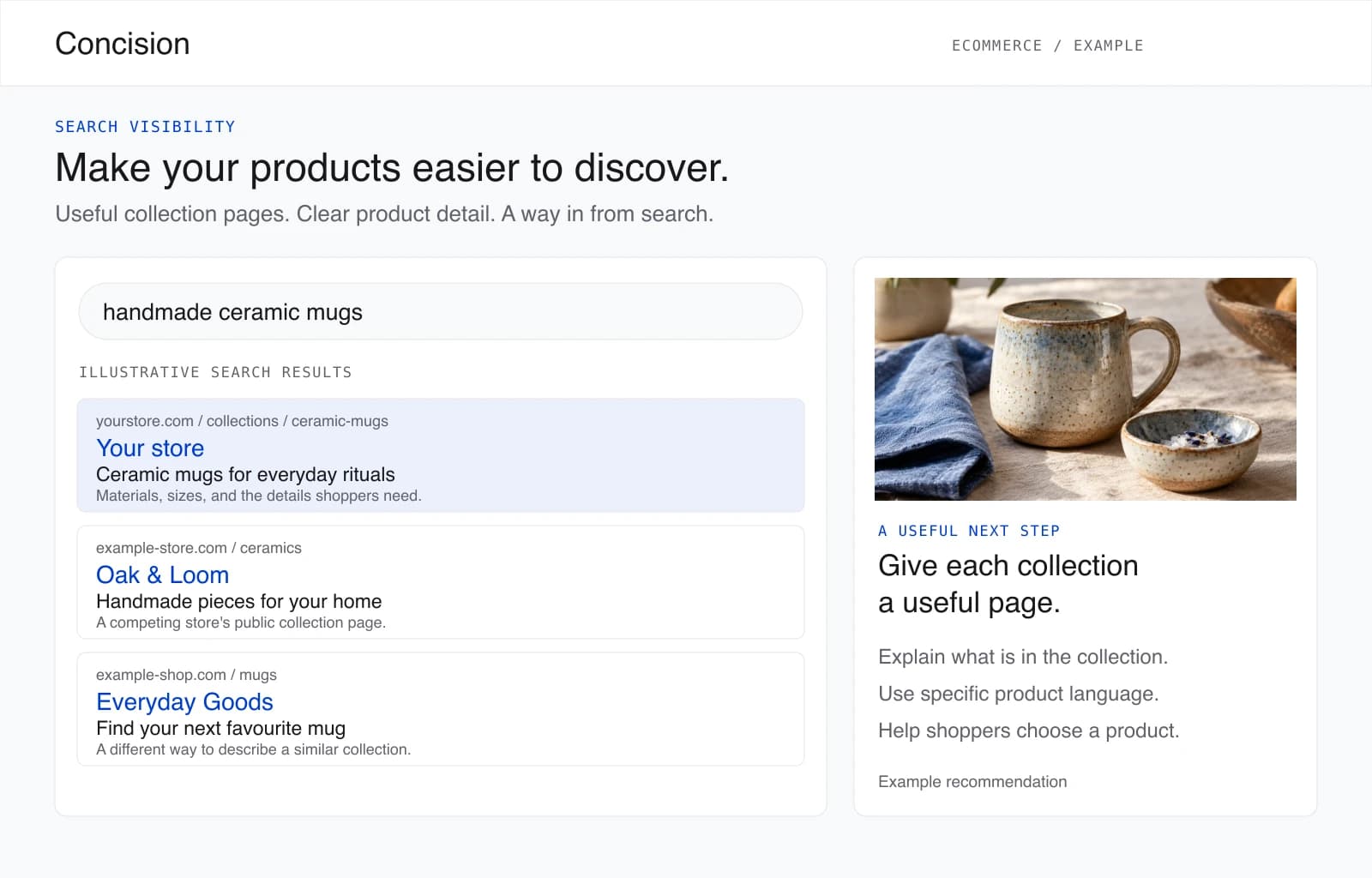
Task: Click the ceramic mug product photo
Action: (1086, 389)
